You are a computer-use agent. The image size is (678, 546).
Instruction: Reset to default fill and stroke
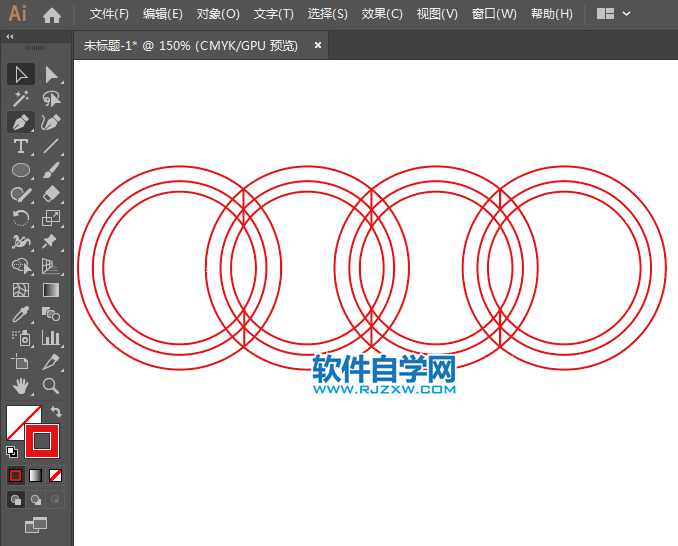point(12,452)
